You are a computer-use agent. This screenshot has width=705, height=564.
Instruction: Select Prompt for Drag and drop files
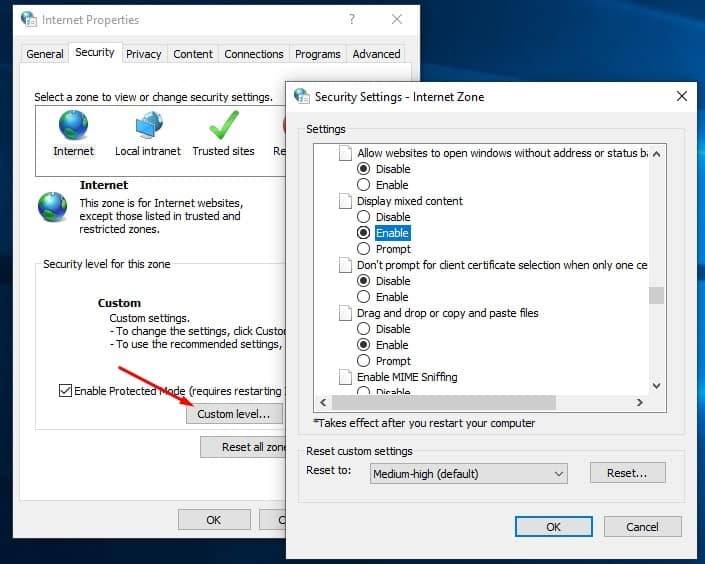363,361
